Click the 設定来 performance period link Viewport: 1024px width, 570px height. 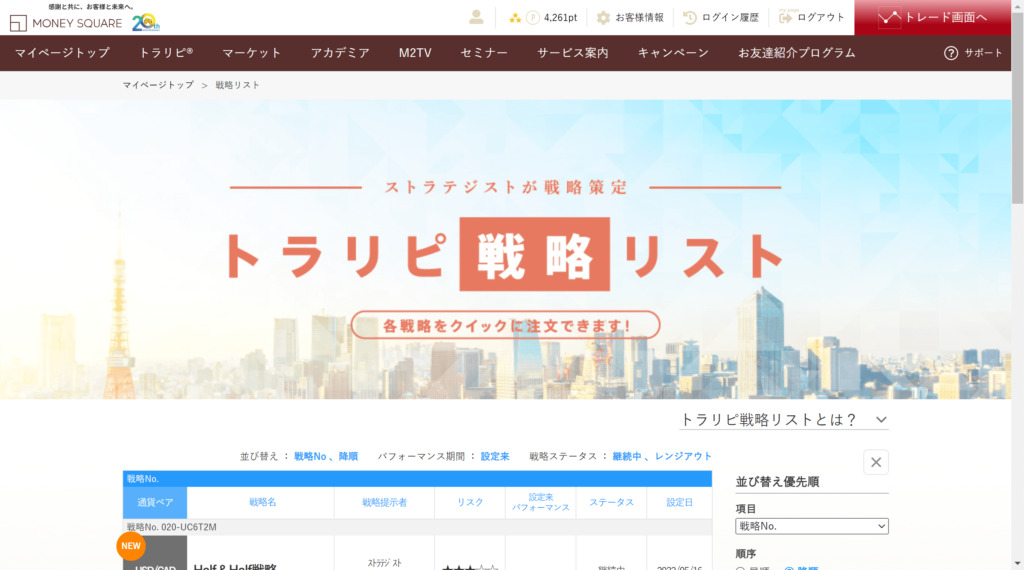point(495,456)
